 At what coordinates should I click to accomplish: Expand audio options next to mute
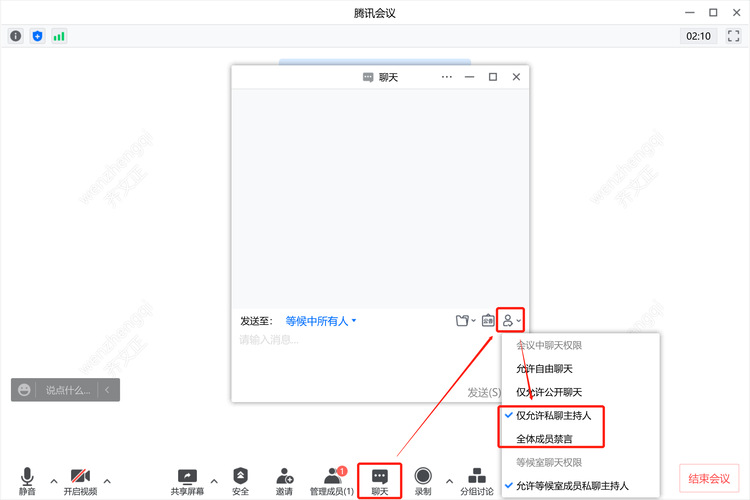pos(54,481)
